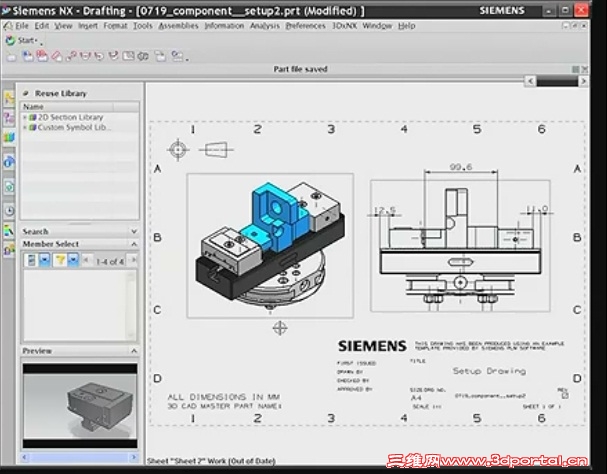Click the Preview scrollbar left arrow
The width and height of the screenshot is (607, 474).
tap(25, 457)
